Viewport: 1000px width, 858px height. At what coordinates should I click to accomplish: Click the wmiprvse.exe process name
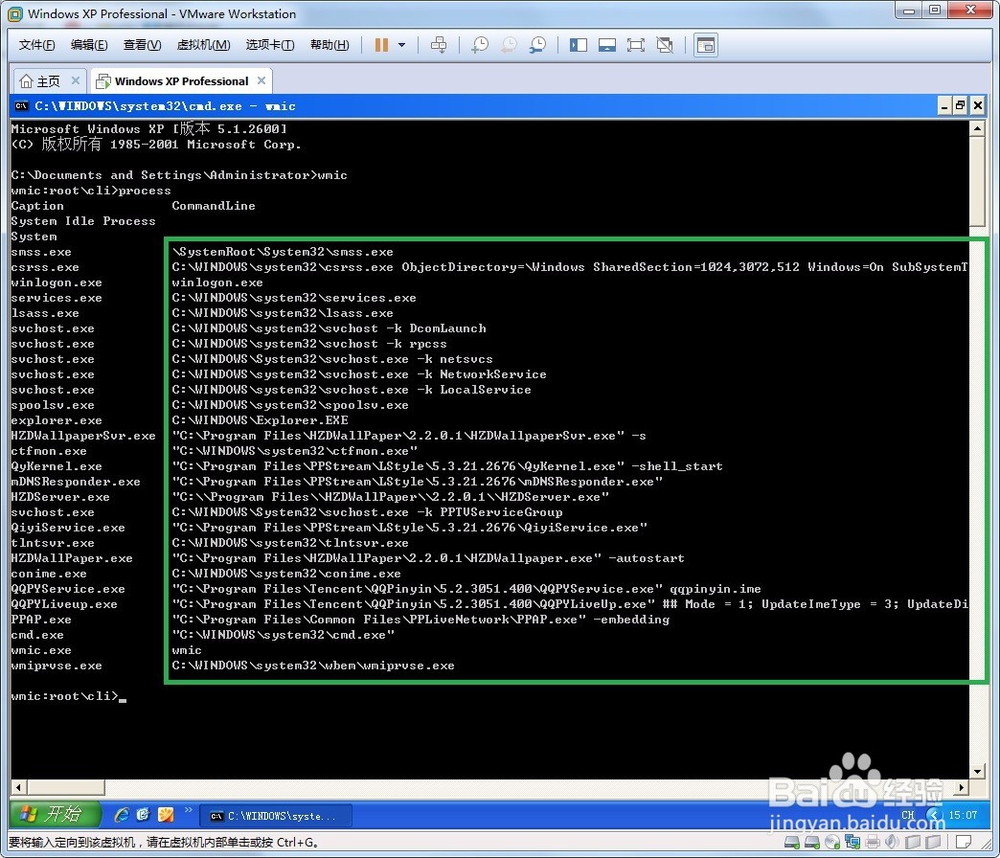click(x=56, y=665)
